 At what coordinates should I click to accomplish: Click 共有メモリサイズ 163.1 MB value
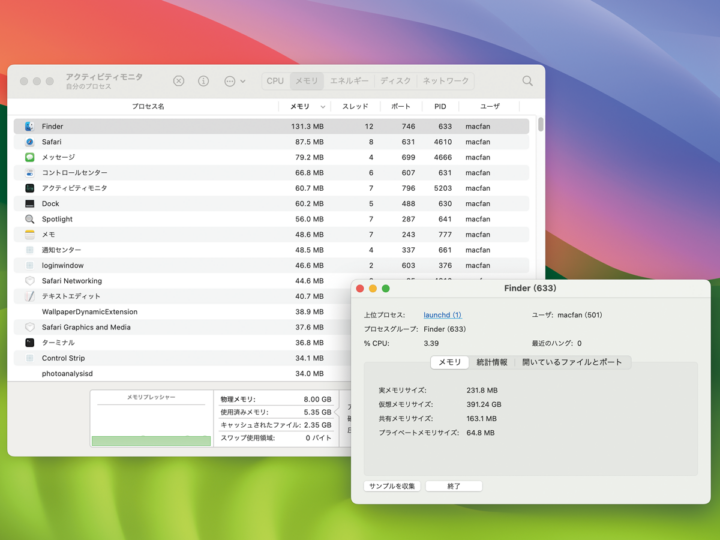coord(482,419)
